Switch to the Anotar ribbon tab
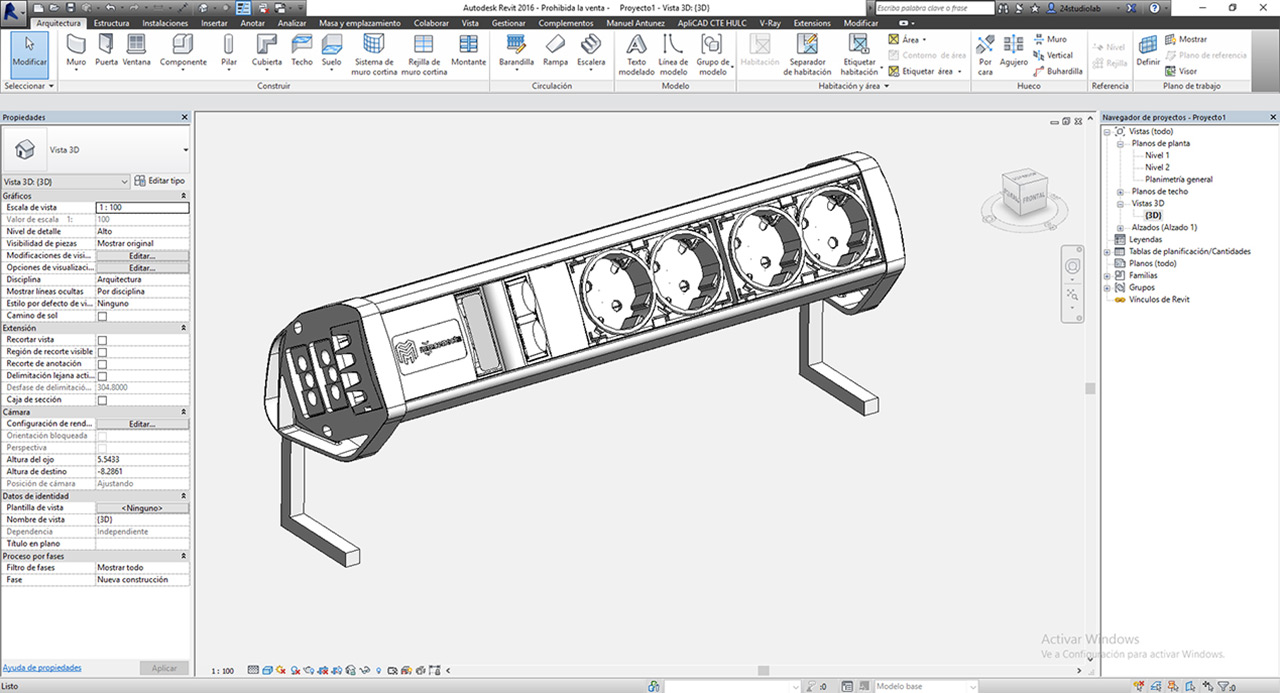Image resolution: width=1280 pixels, height=693 pixels. coord(253,22)
